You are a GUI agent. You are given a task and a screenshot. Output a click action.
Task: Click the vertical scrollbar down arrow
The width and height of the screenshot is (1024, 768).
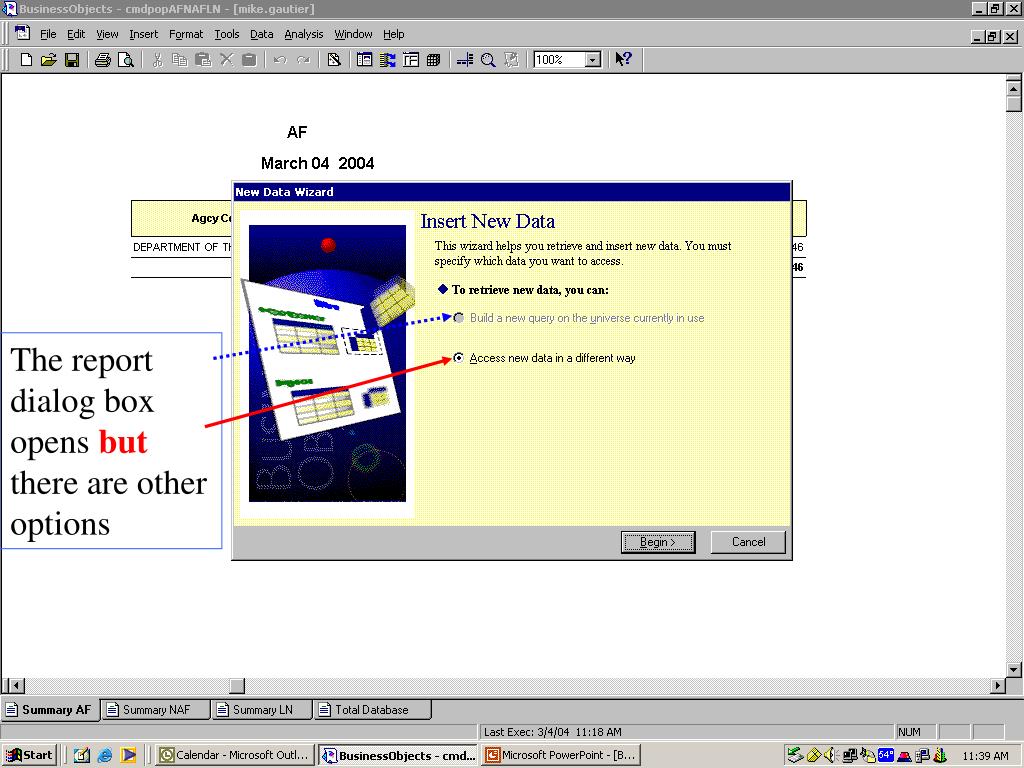tap(1014, 669)
